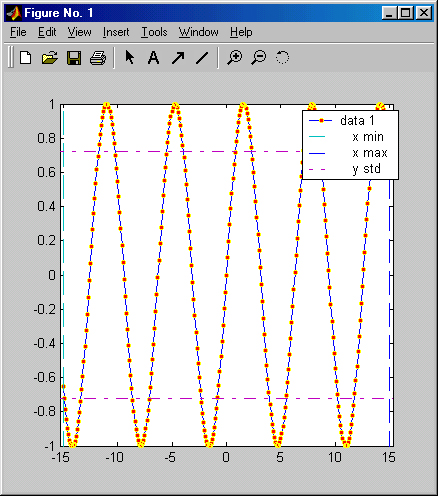Enable plot editing with the arrow pointer
Viewport: 438px width, 496px height.
coord(129,58)
